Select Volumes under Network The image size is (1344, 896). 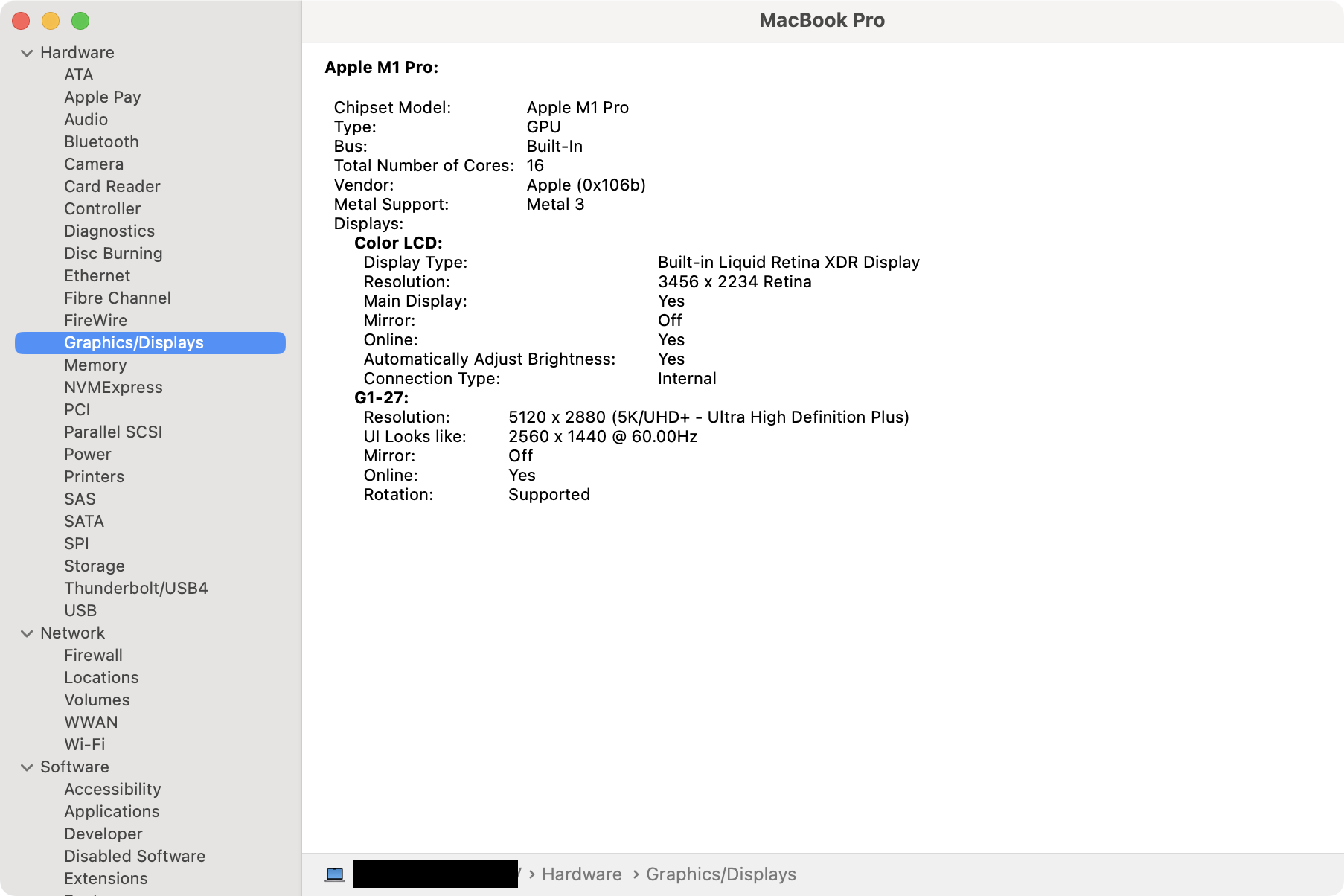point(97,700)
